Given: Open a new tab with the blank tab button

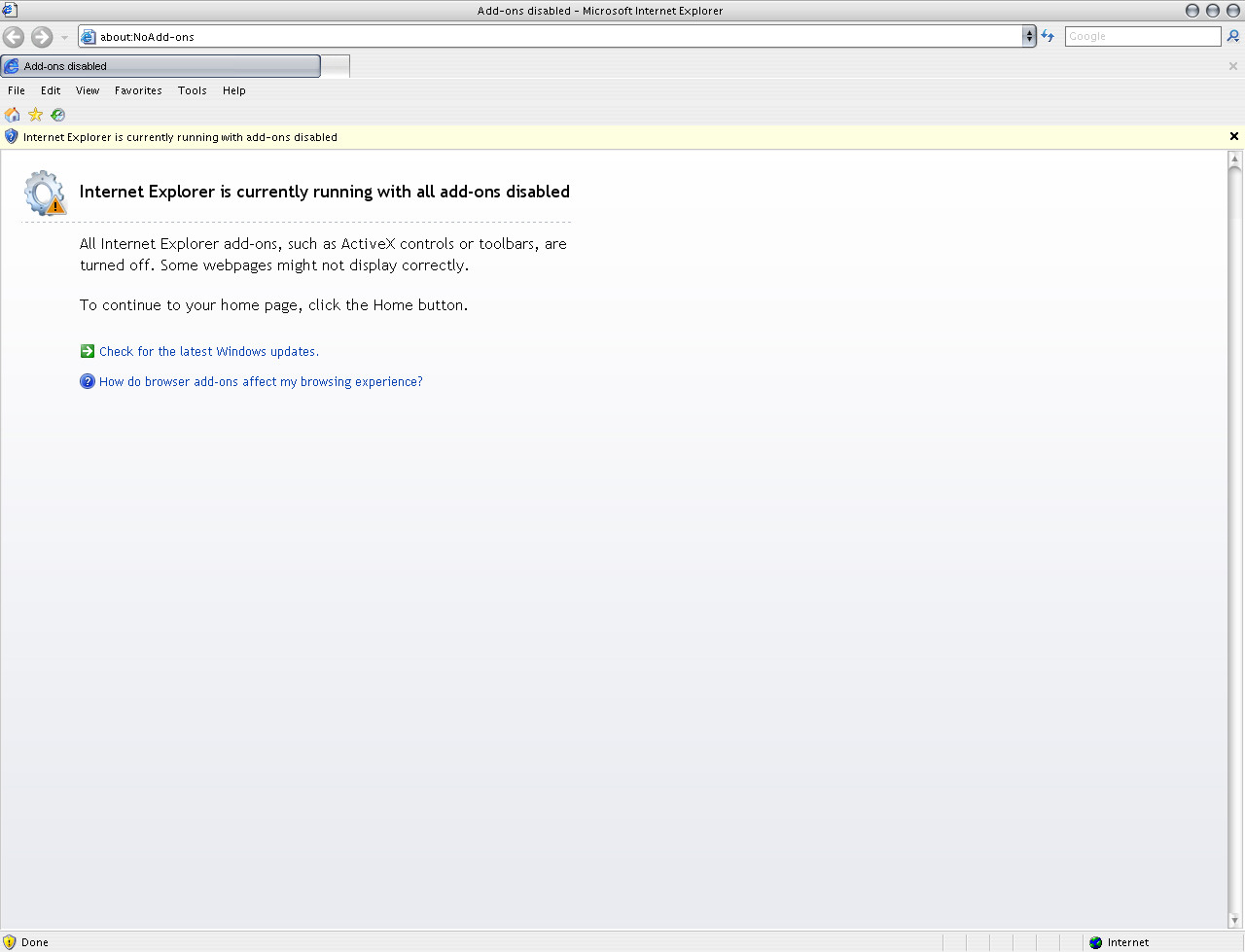Looking at the screenshot, I should 335,66.
